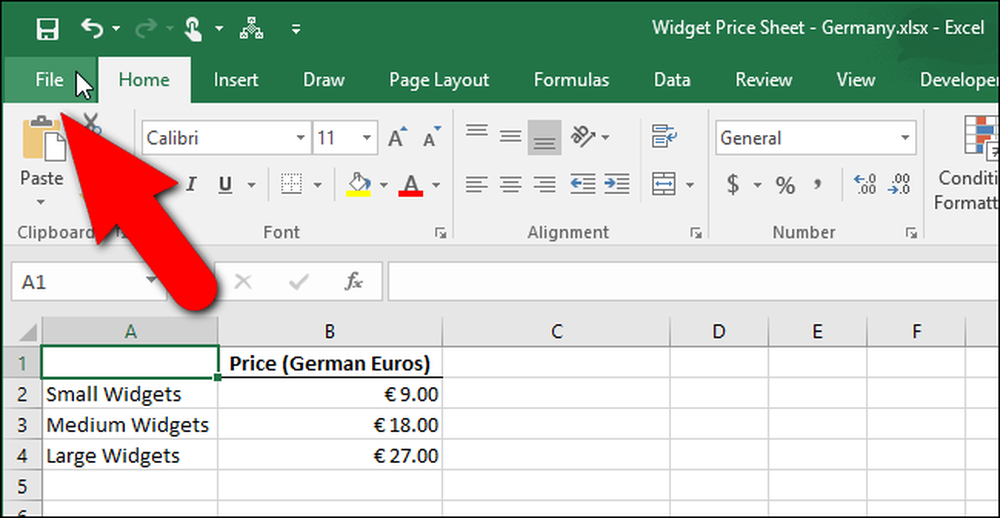Image resolution: width=1000 pixels, height=518 pixels.
Task: Toggle the highlighted Bottom Align icon
Action: click(545, 137)
